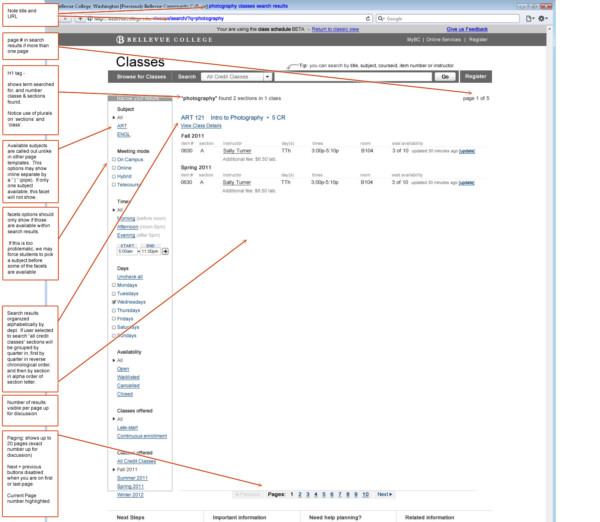Open the START time dropdown
The image size is (600, 522).
[127, 251]
